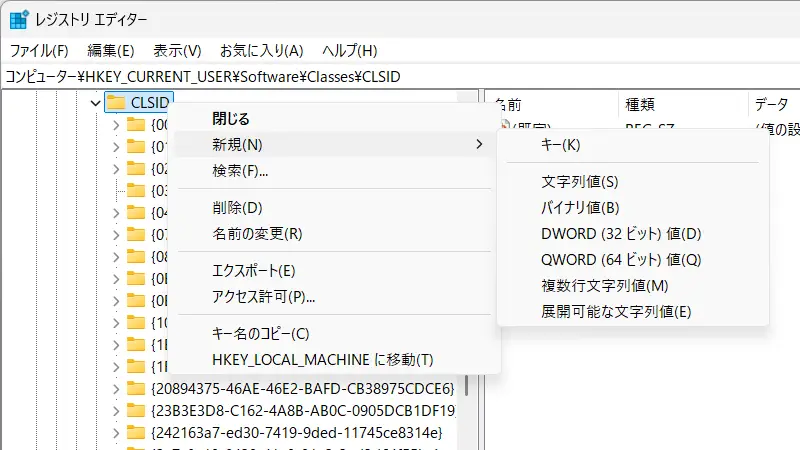The width and height of the screenshot is (800, 450).
Task: Expand the {20894375-46AE-46E2-BAFD-CB38975CDCE6} key
Action: [115, 387]
